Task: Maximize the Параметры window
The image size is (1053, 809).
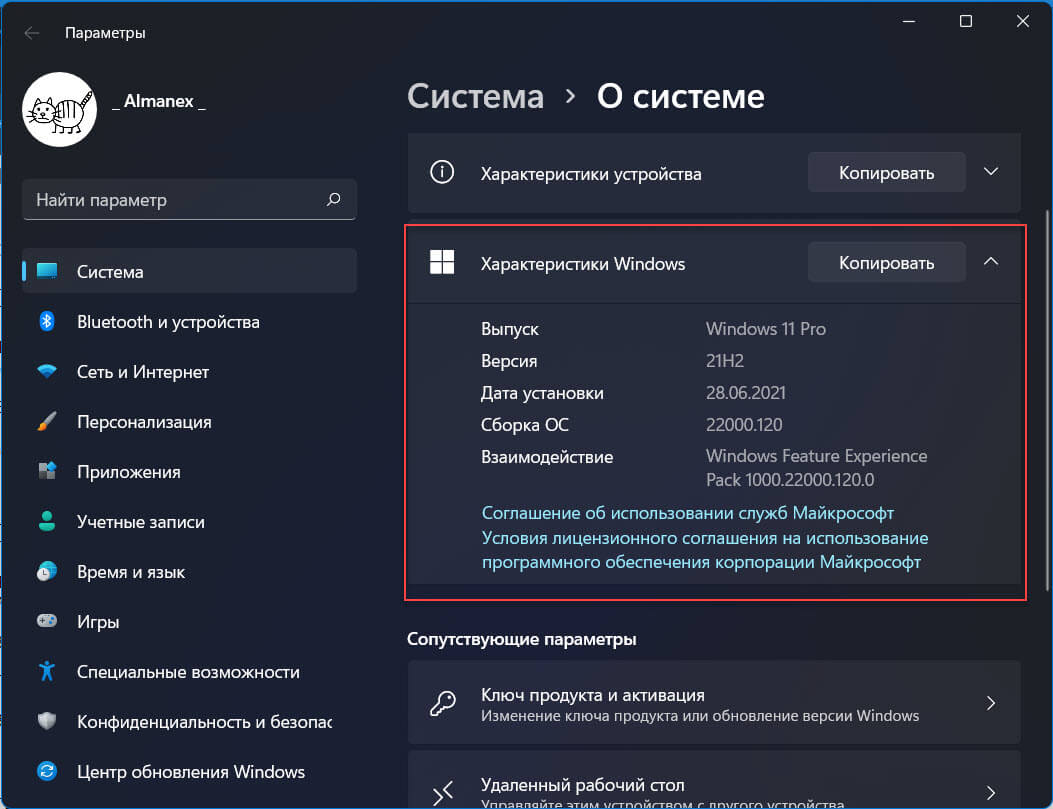Action: click(966, 21)
